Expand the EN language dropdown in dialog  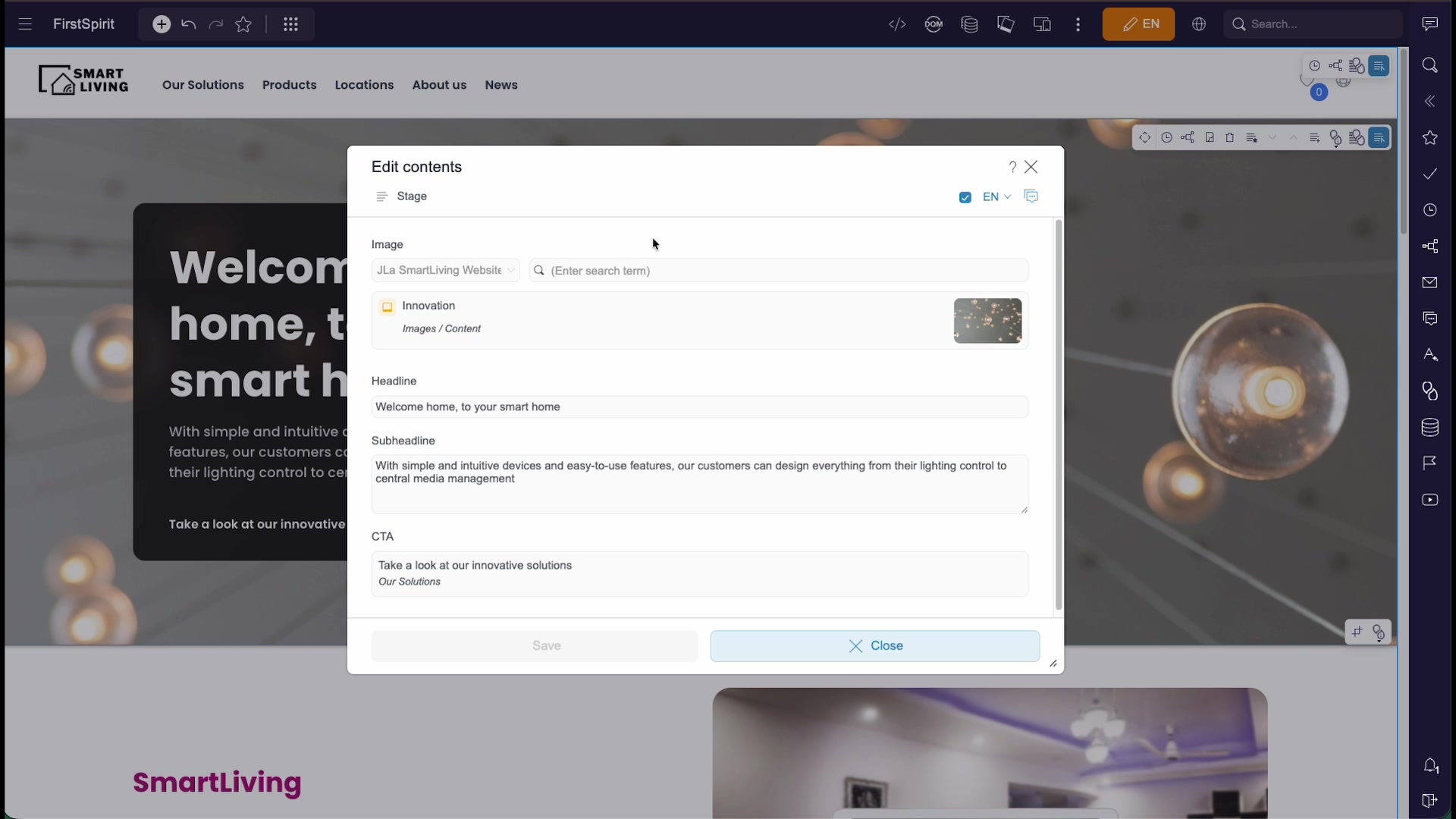(x=996, y=196)
